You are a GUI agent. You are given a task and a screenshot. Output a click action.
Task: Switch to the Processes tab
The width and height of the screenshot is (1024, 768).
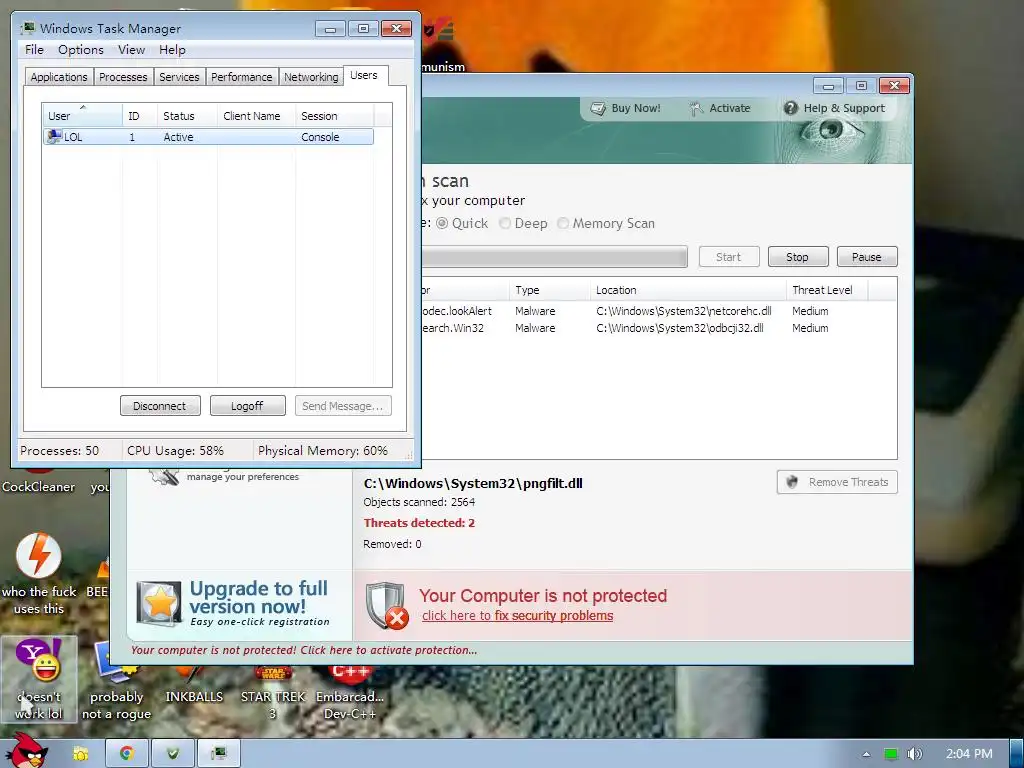[x=123, y=77]
